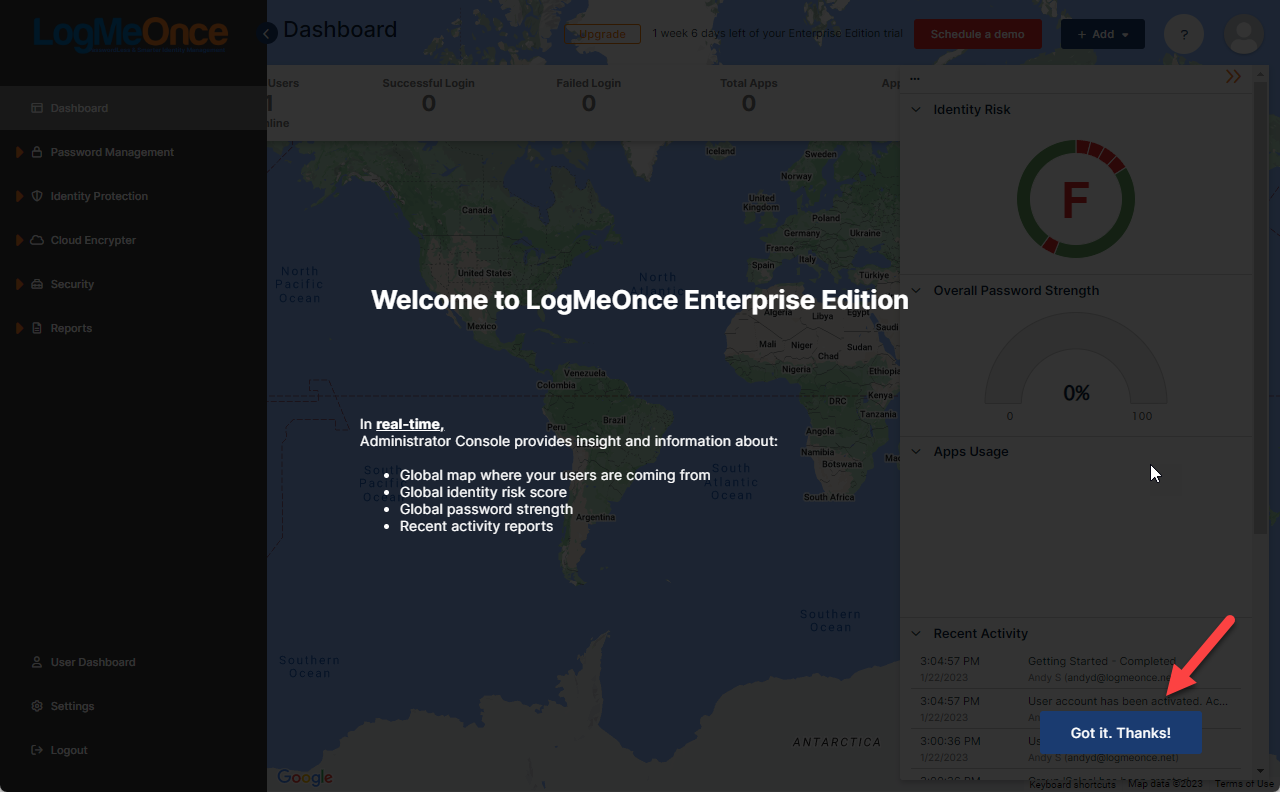Click the User Dashboard person icon
Screen dimensions: 1280x792
[37, 662]
